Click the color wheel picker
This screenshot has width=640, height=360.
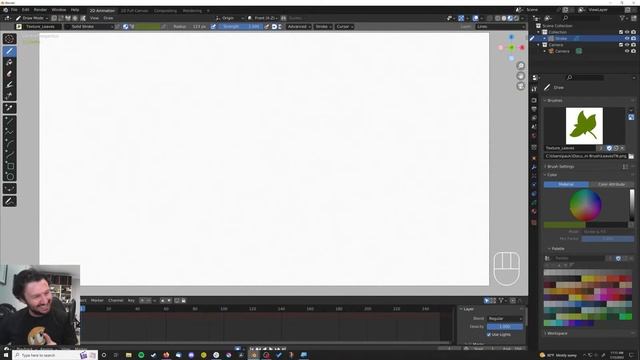[x=585, y=205]
